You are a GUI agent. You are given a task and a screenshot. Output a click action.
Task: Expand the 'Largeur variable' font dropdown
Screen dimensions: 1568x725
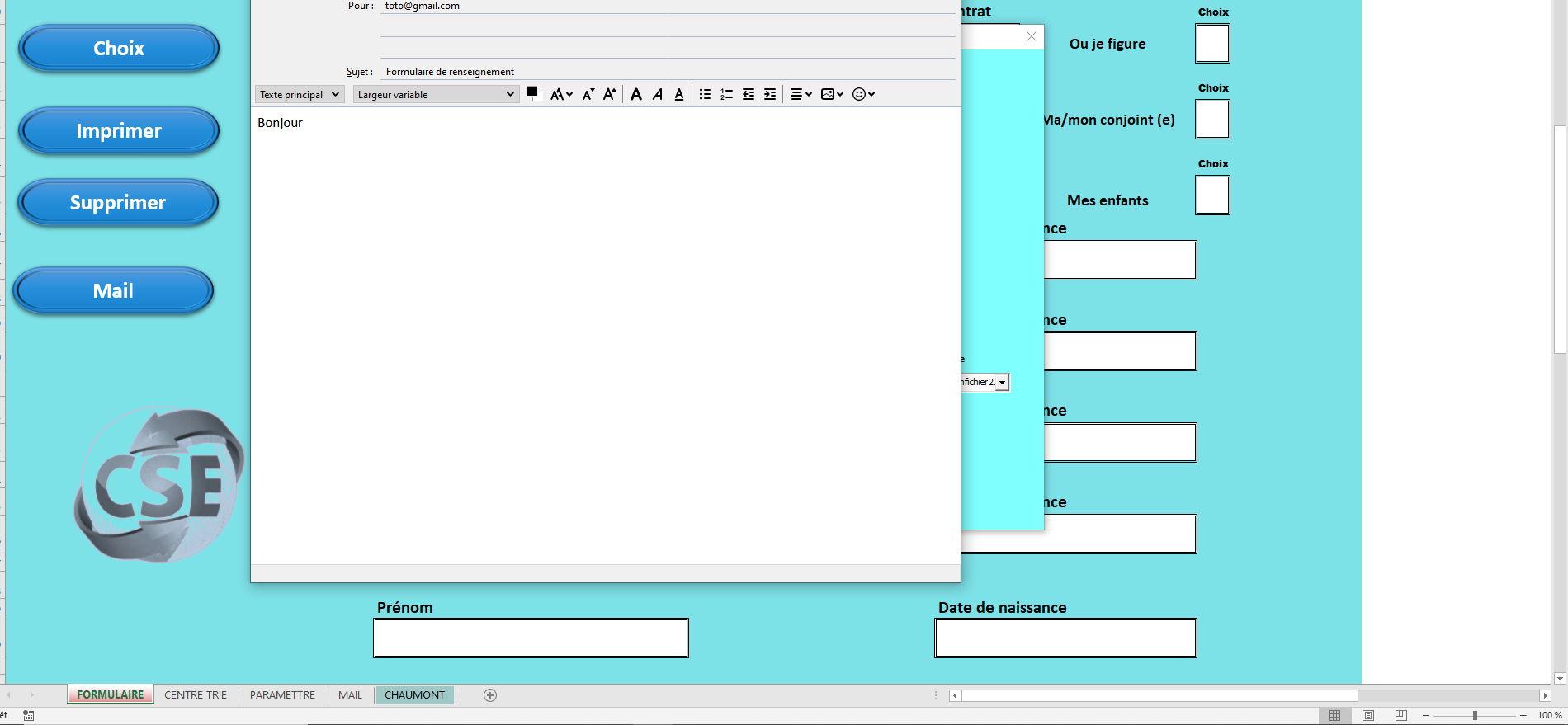pyautogui.click(x=436, y=94)
